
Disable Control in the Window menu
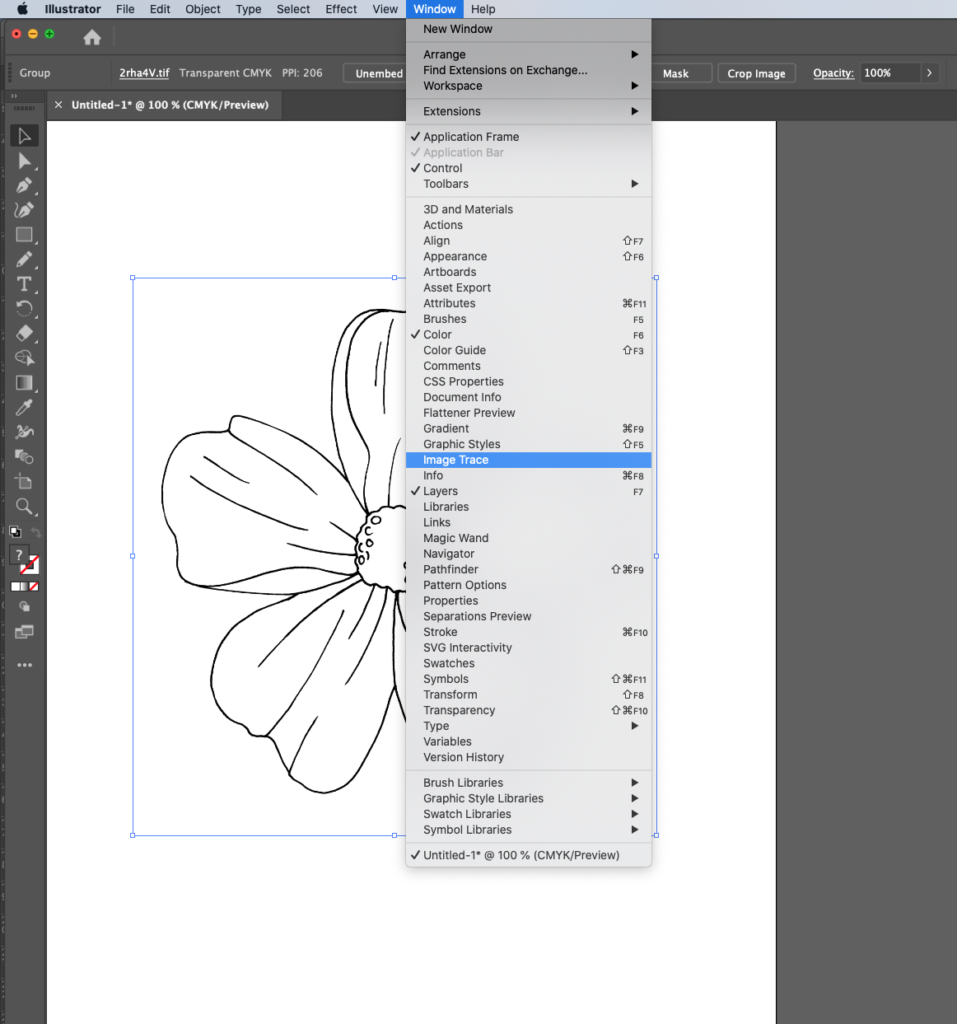[x=442, y=168]
